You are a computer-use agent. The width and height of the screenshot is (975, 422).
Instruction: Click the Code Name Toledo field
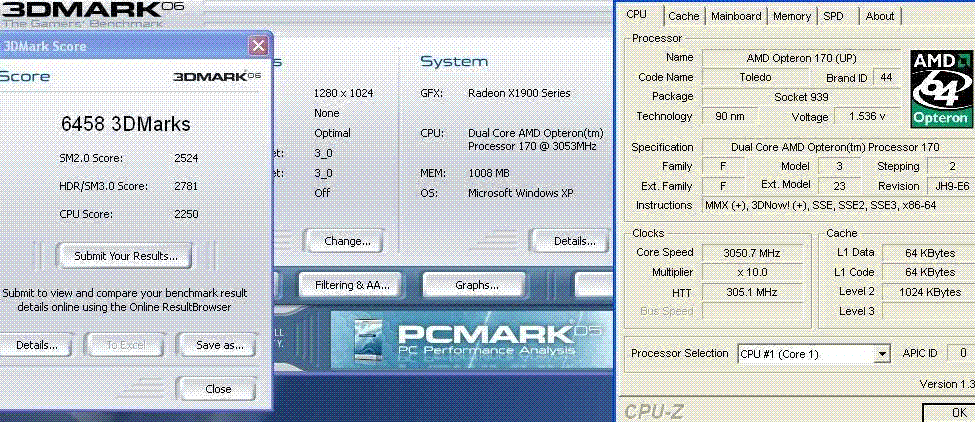pyautogui.click(x=756, y=78)
